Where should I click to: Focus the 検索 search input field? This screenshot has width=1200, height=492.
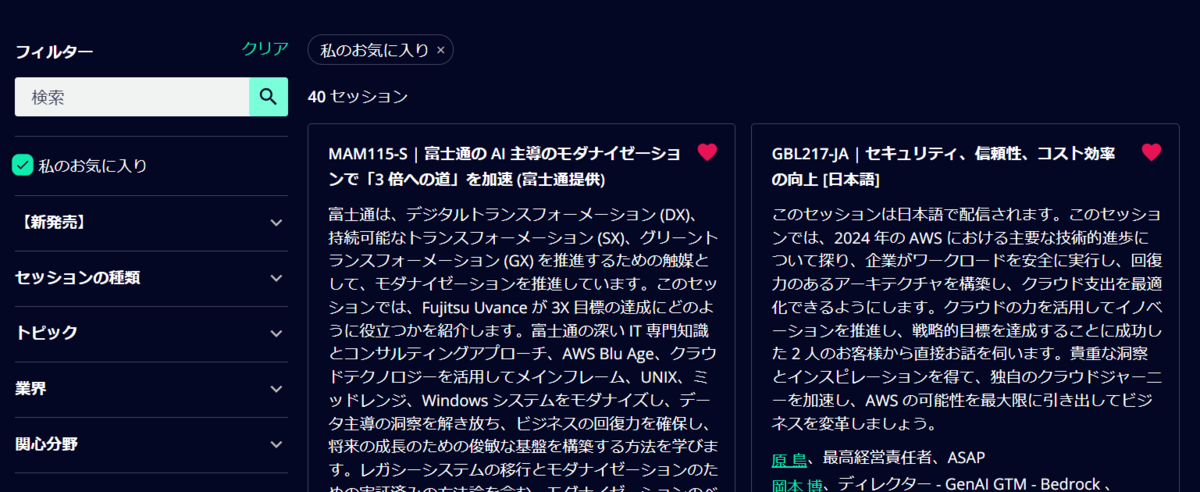tap(132, 97)
